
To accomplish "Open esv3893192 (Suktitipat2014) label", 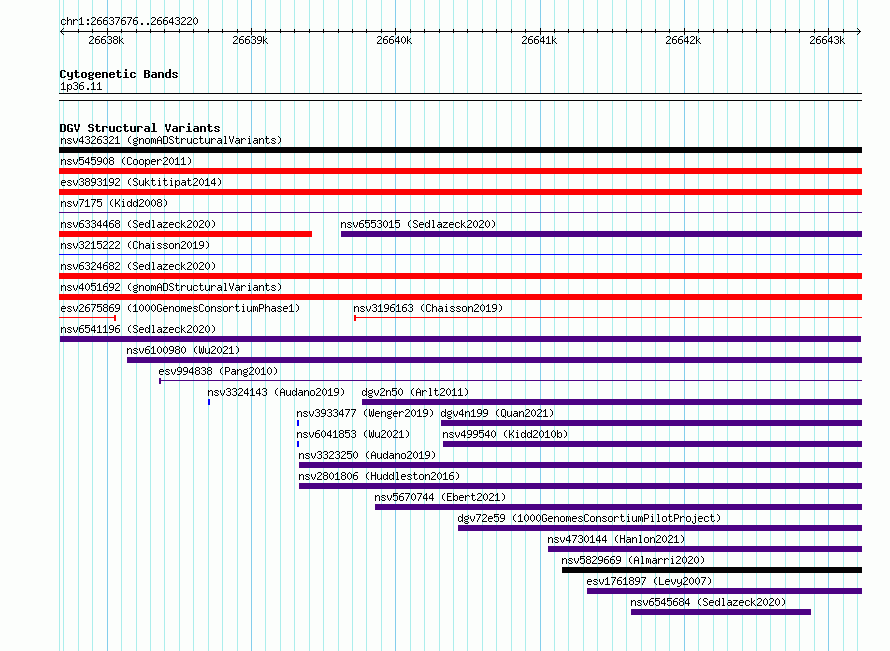I will [x=141, y=182].
